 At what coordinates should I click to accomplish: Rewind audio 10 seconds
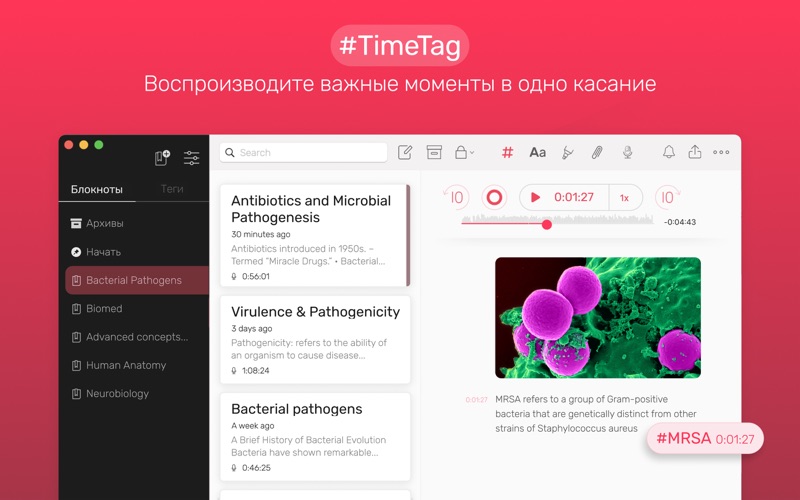[455, 197]
